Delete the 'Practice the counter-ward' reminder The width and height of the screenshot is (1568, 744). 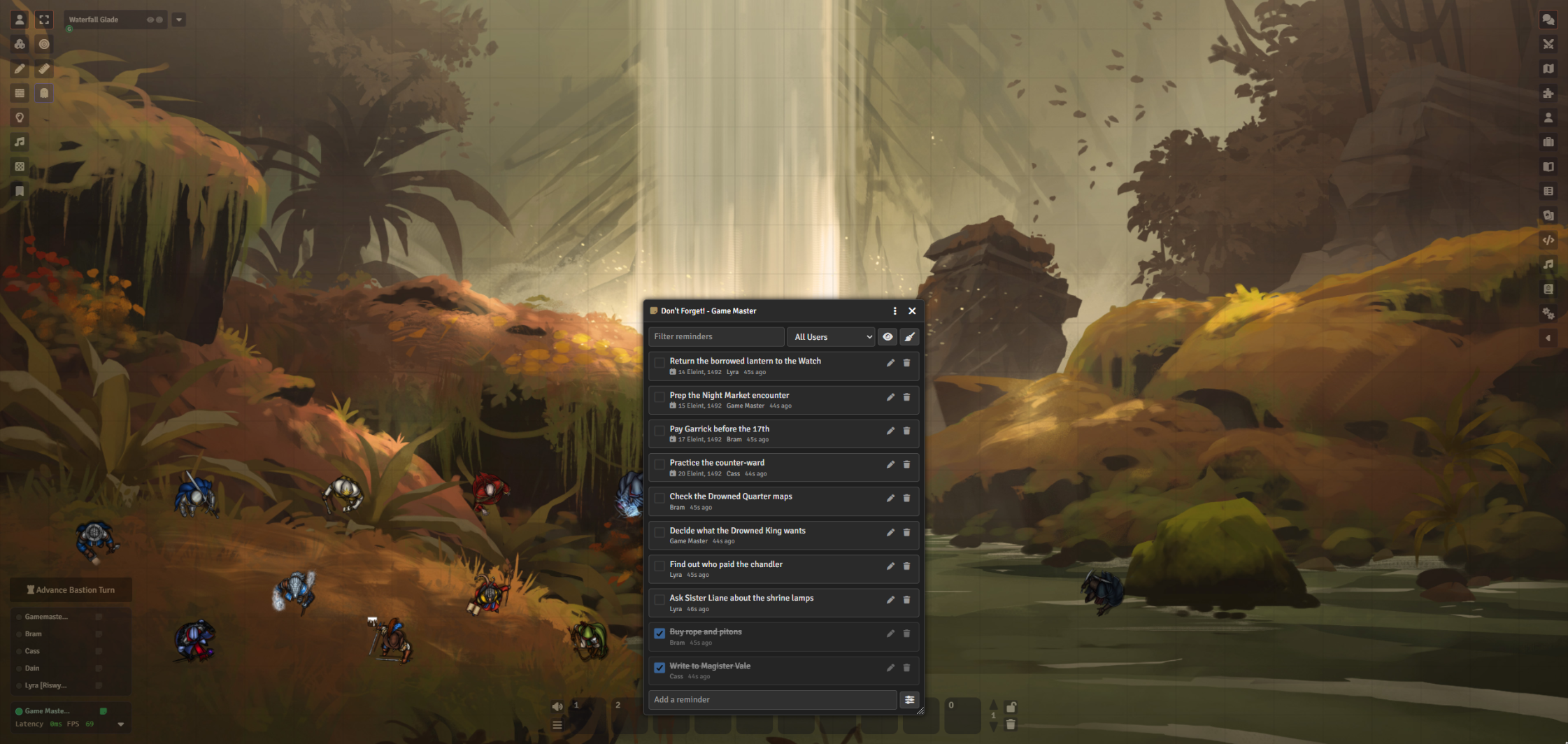click(x=906, y=464)
